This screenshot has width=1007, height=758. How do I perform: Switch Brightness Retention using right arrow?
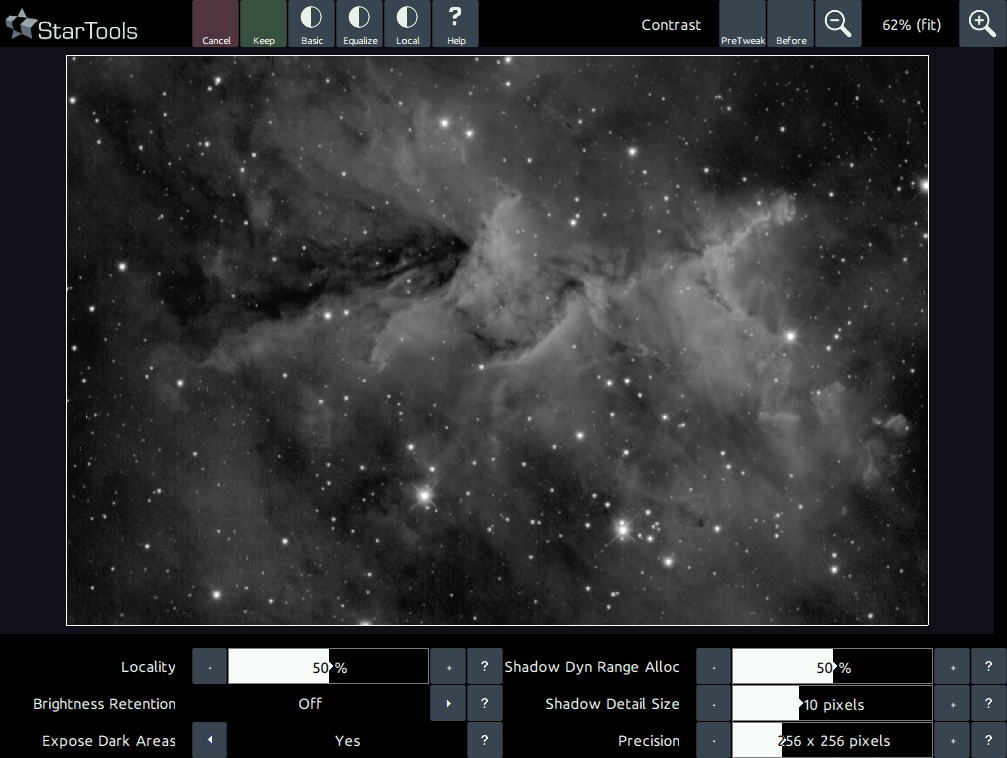[448, 704]
